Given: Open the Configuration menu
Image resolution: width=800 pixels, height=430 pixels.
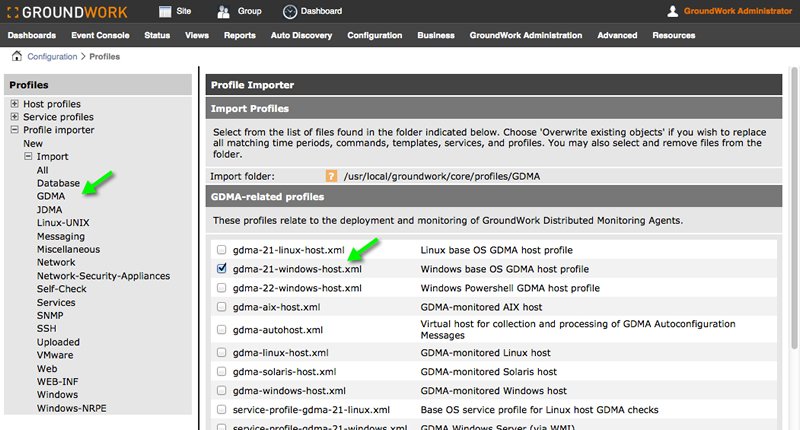Looking at the screenshot, I should (374, 36).
